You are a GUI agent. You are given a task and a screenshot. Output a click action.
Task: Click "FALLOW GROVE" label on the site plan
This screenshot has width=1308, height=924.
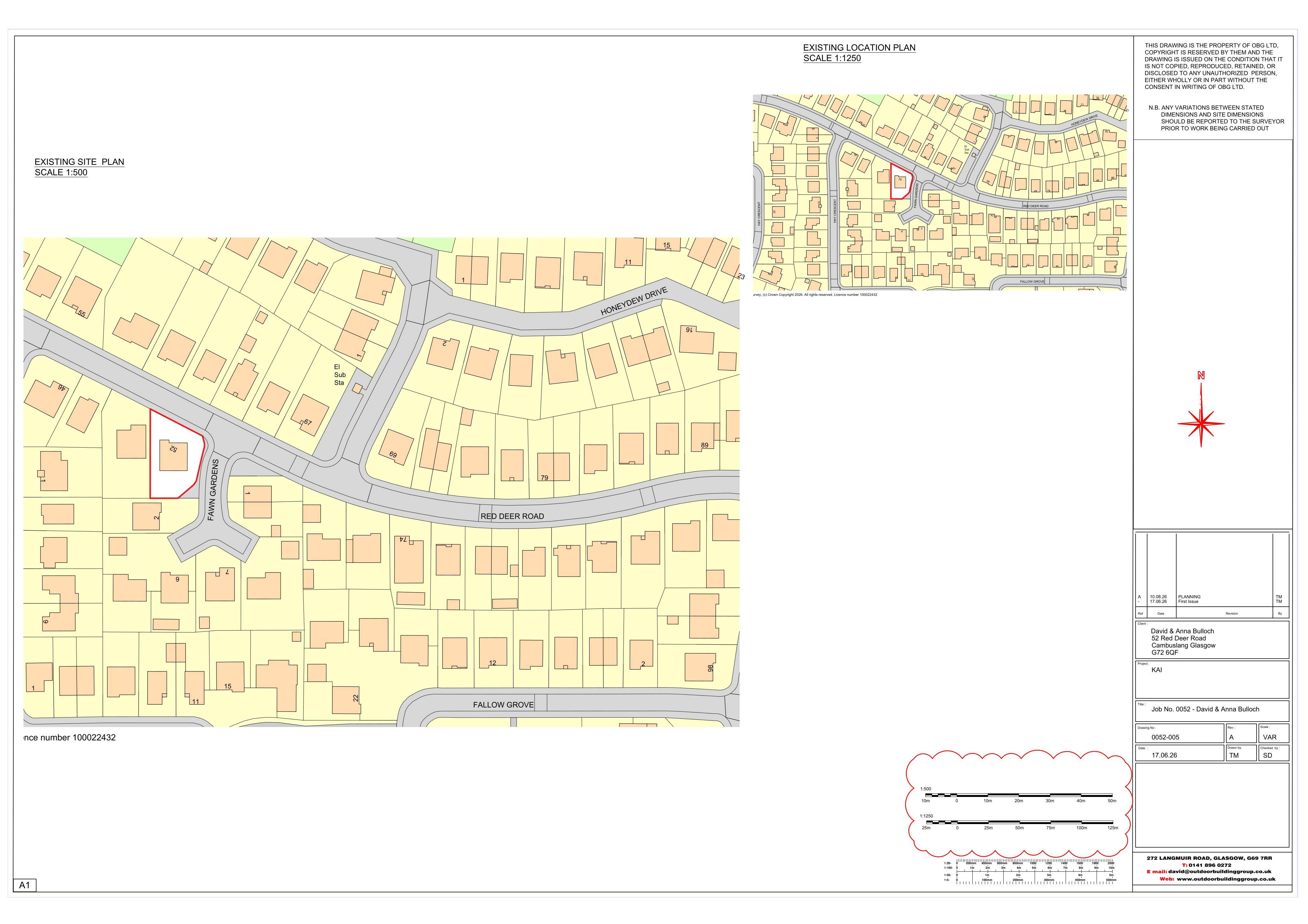click(x=503, y=705)
